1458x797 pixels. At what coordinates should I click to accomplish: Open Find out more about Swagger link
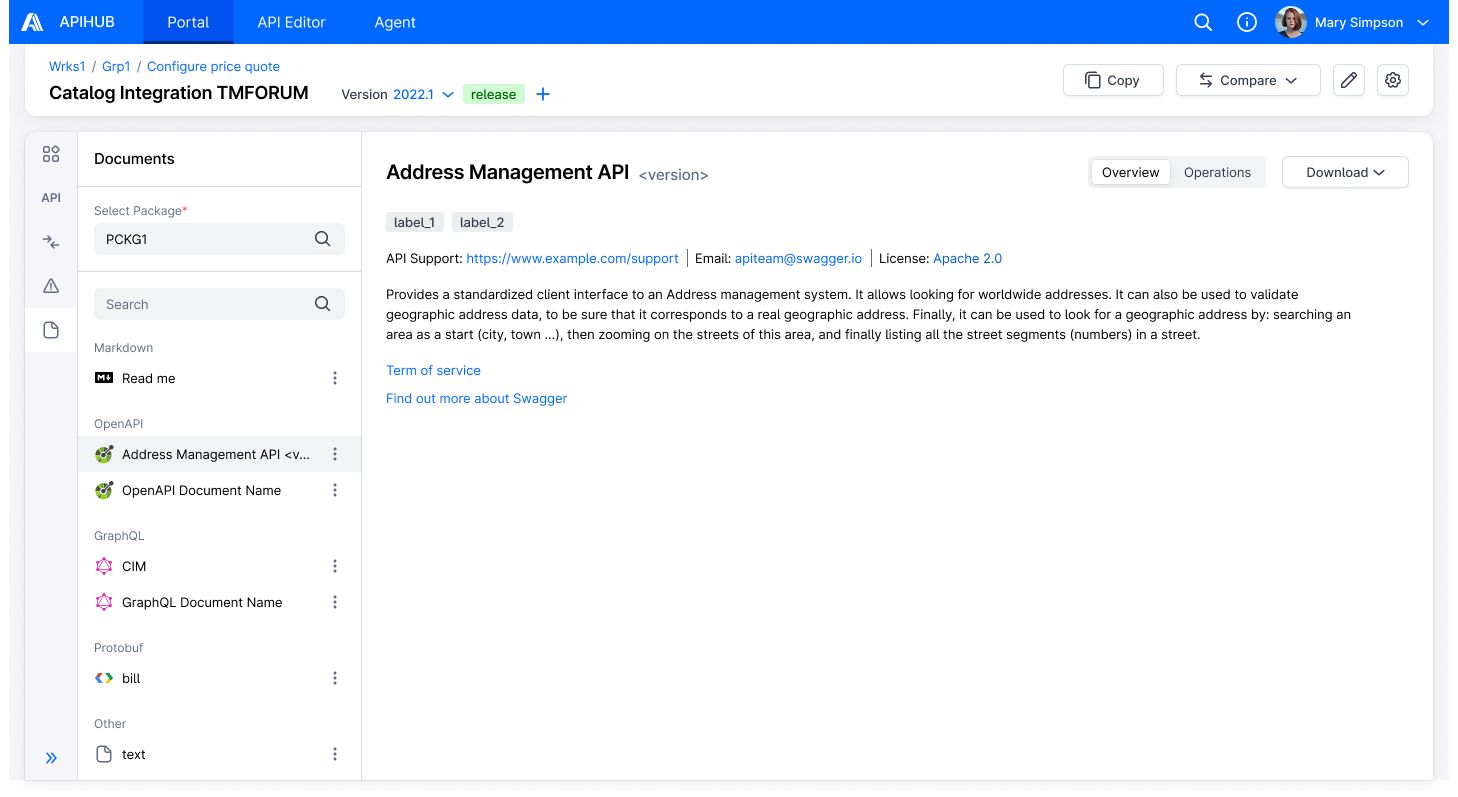click(476, 398)
